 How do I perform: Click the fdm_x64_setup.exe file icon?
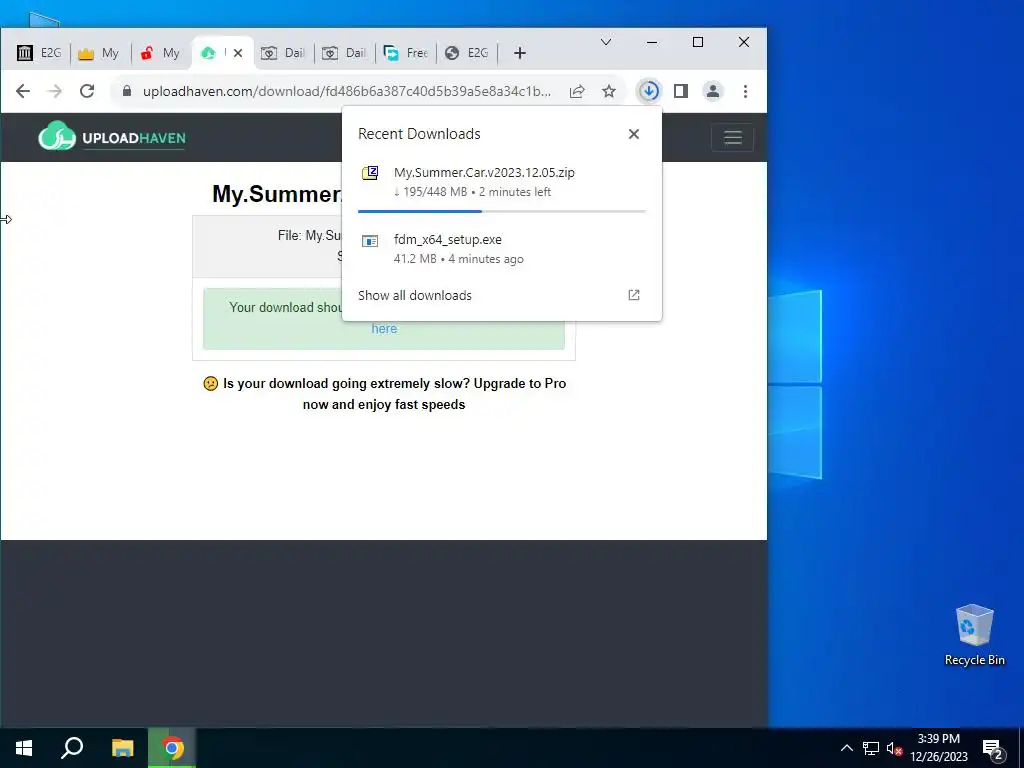pyautogui.click(x=370, y=242)
